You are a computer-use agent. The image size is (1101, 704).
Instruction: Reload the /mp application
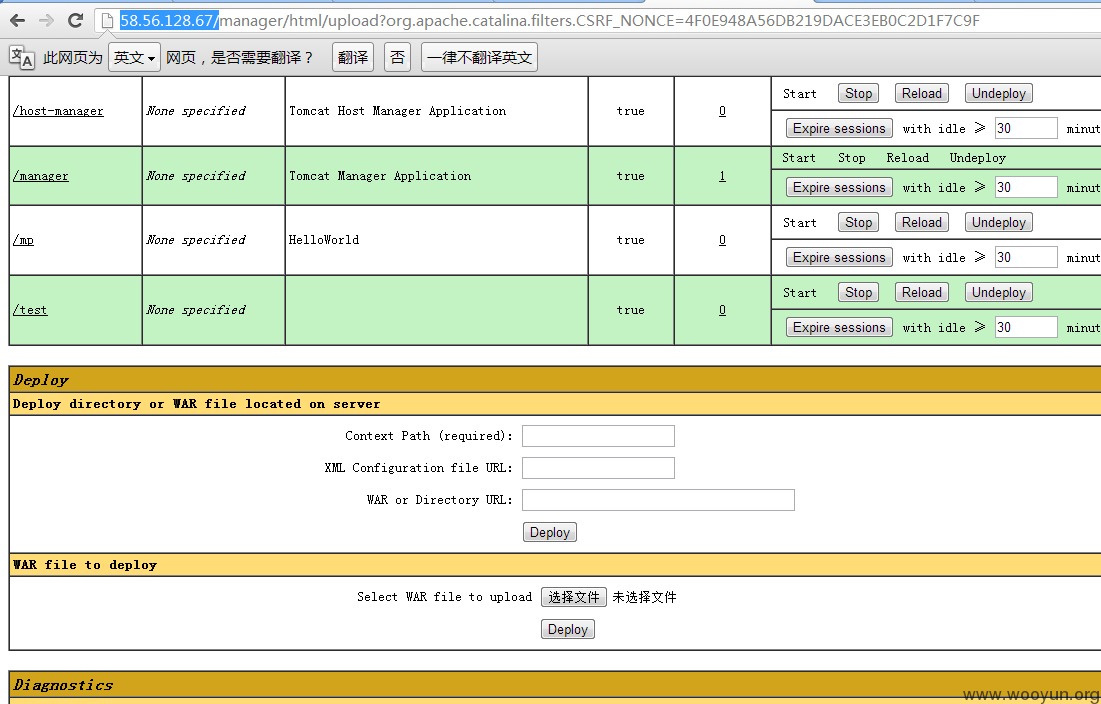pyautogui.click(x=921, y=223)
